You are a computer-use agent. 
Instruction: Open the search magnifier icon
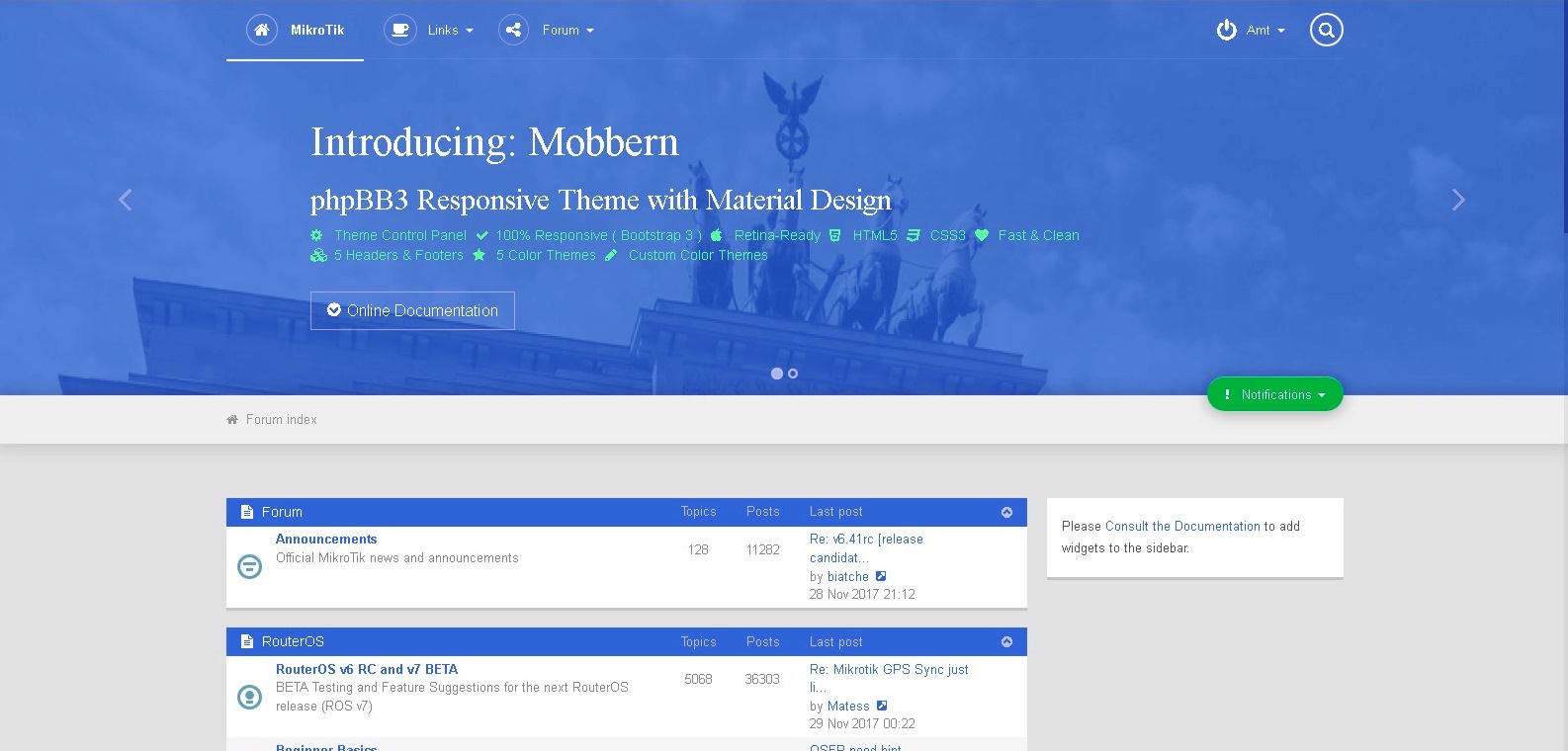click(x=1327, y=30)
